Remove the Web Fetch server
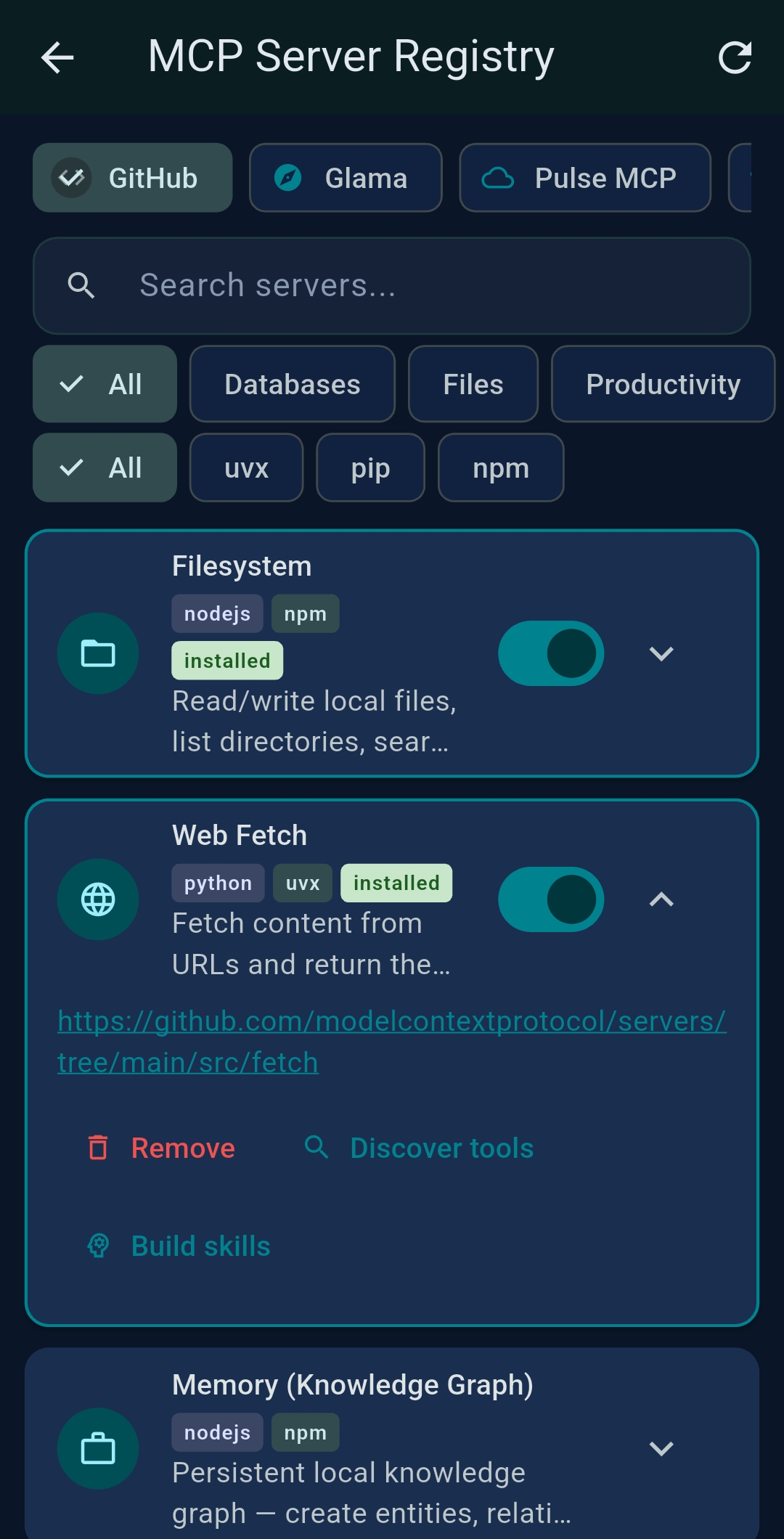 coord(161,1148)
